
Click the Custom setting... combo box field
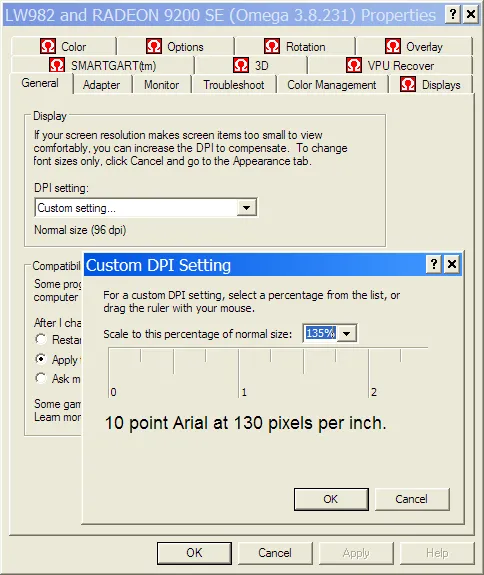click(x=146, y=208)
